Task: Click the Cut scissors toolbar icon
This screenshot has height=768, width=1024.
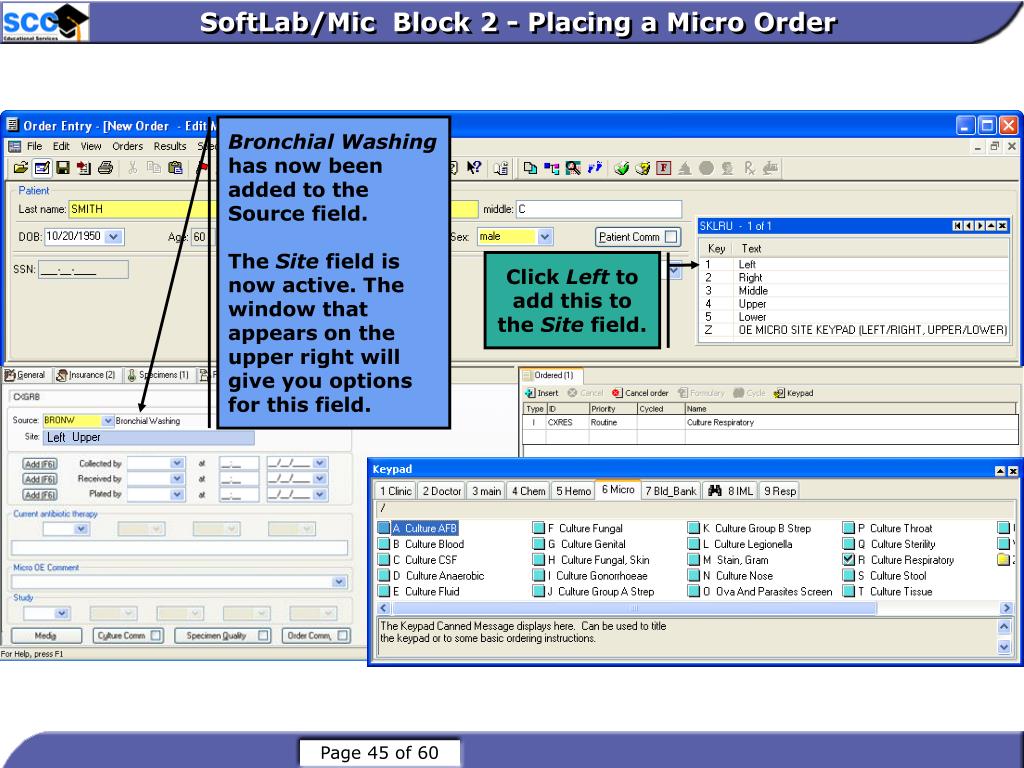Action: (133, 168)
